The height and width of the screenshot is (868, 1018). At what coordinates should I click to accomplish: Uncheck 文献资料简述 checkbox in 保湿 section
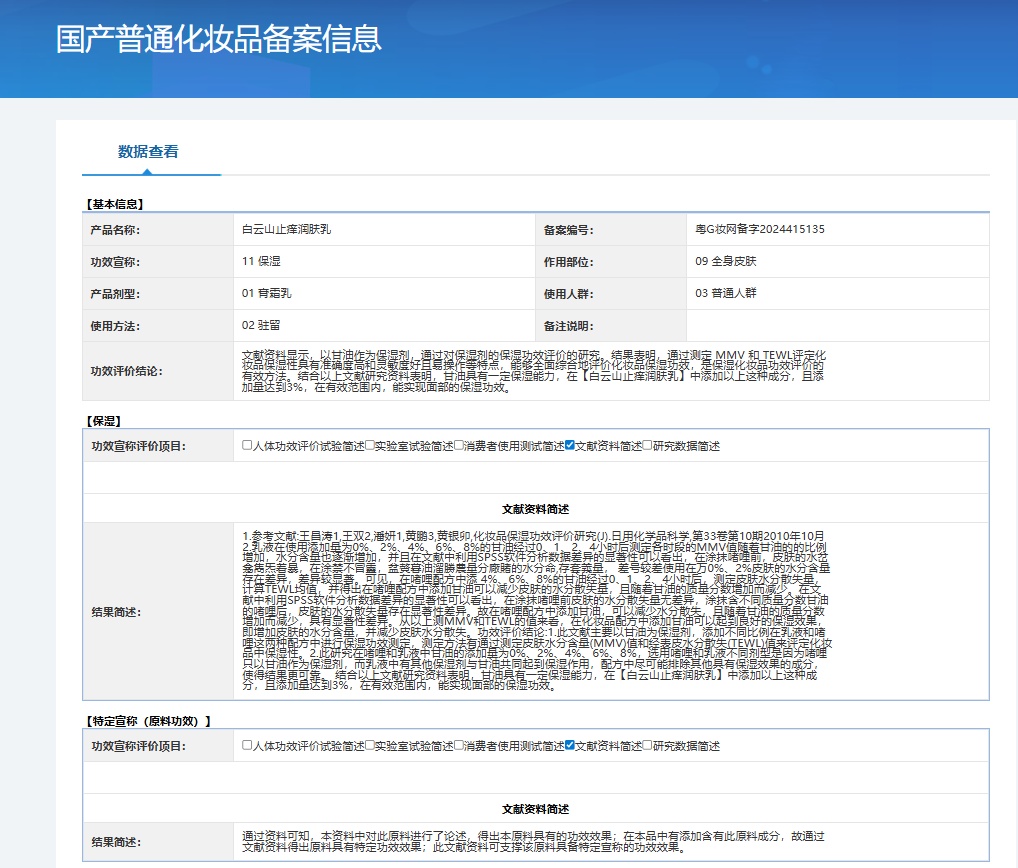[x=569, y=445]
